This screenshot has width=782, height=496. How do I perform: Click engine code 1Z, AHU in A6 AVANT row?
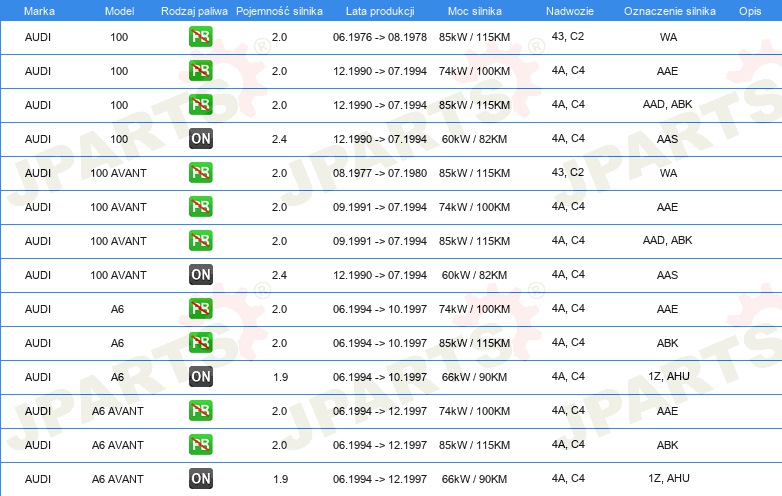[x=669, y=479]
